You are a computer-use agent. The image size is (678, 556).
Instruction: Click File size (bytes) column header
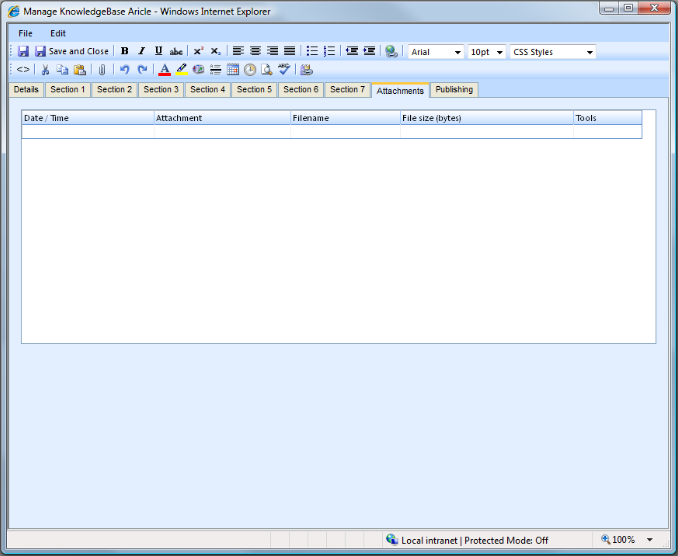(487, 118)
